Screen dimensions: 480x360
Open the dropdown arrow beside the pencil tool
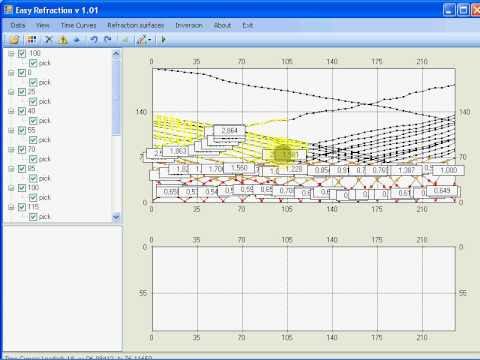[150, 40]
